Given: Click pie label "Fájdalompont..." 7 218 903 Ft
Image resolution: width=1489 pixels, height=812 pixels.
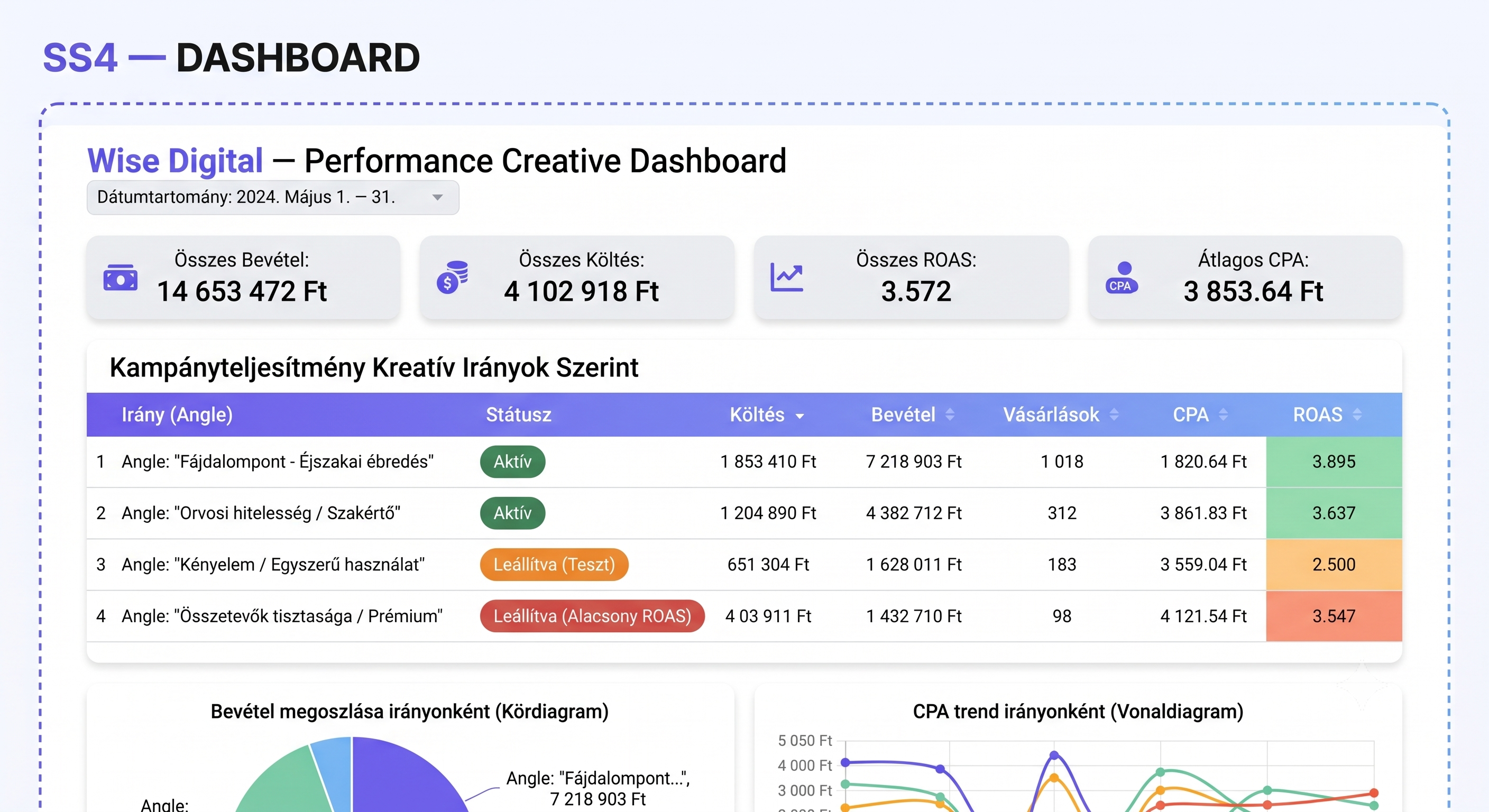Looking at the screenshot, I should click(598, 789).
